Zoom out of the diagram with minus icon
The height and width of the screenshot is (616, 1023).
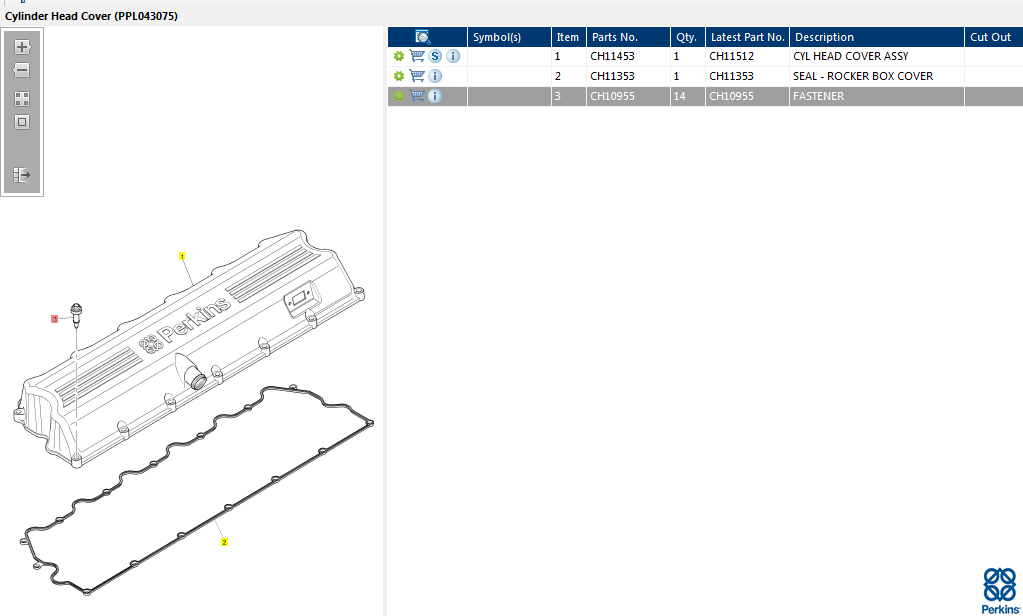point(22,70)
